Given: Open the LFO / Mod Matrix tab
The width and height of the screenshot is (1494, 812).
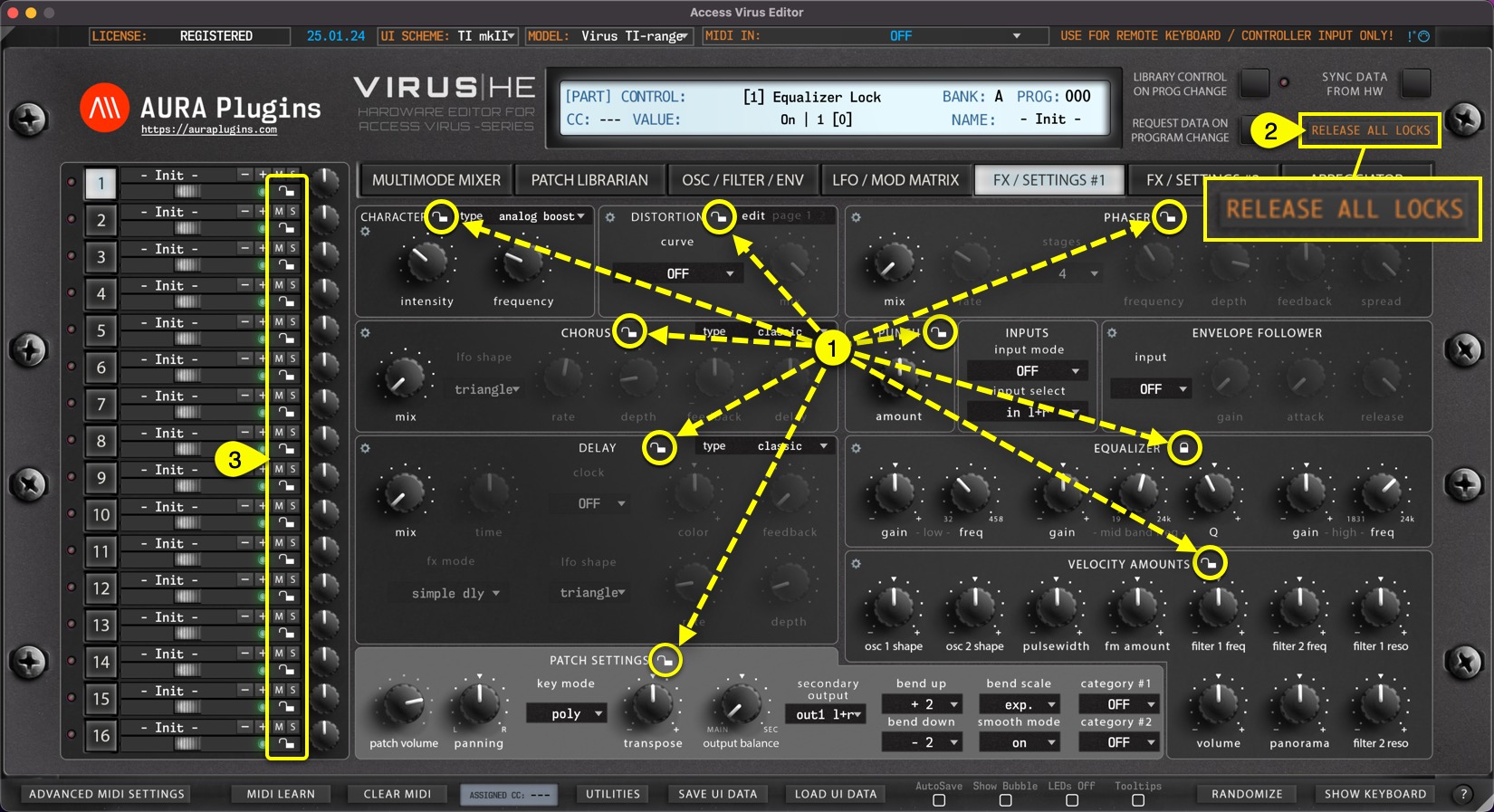Looking at the screenshot, I should (895, 180).
